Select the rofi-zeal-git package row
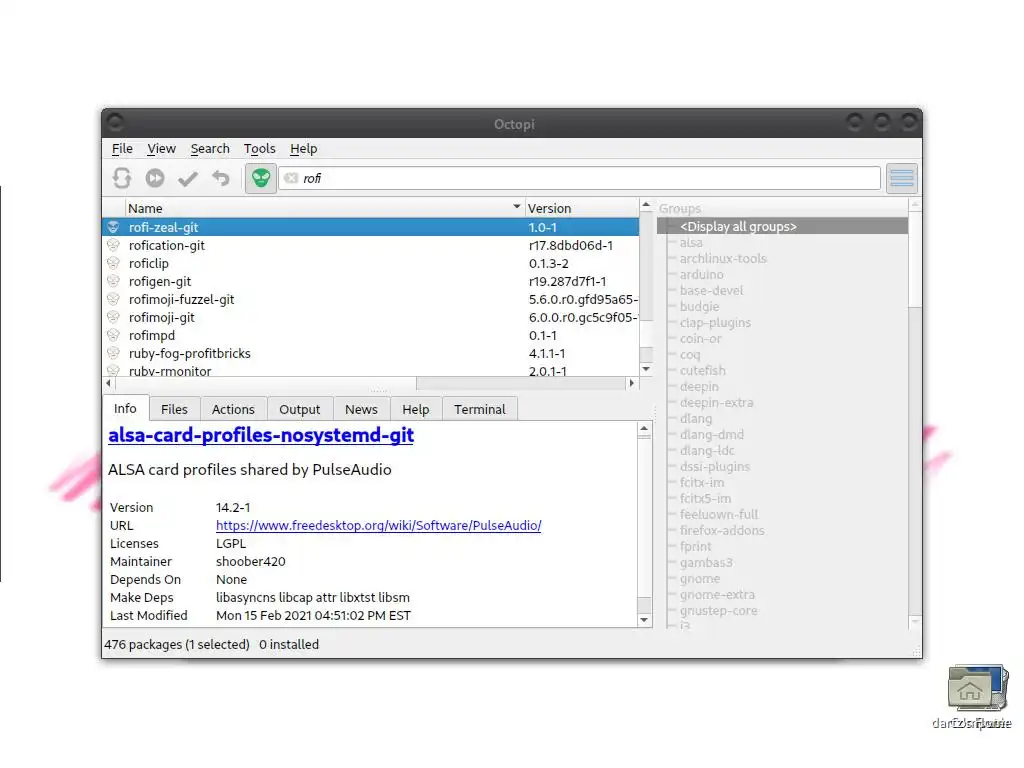The height and width of the screenshot is (768, 1024). pyautogui.click(x=371, y=227)
